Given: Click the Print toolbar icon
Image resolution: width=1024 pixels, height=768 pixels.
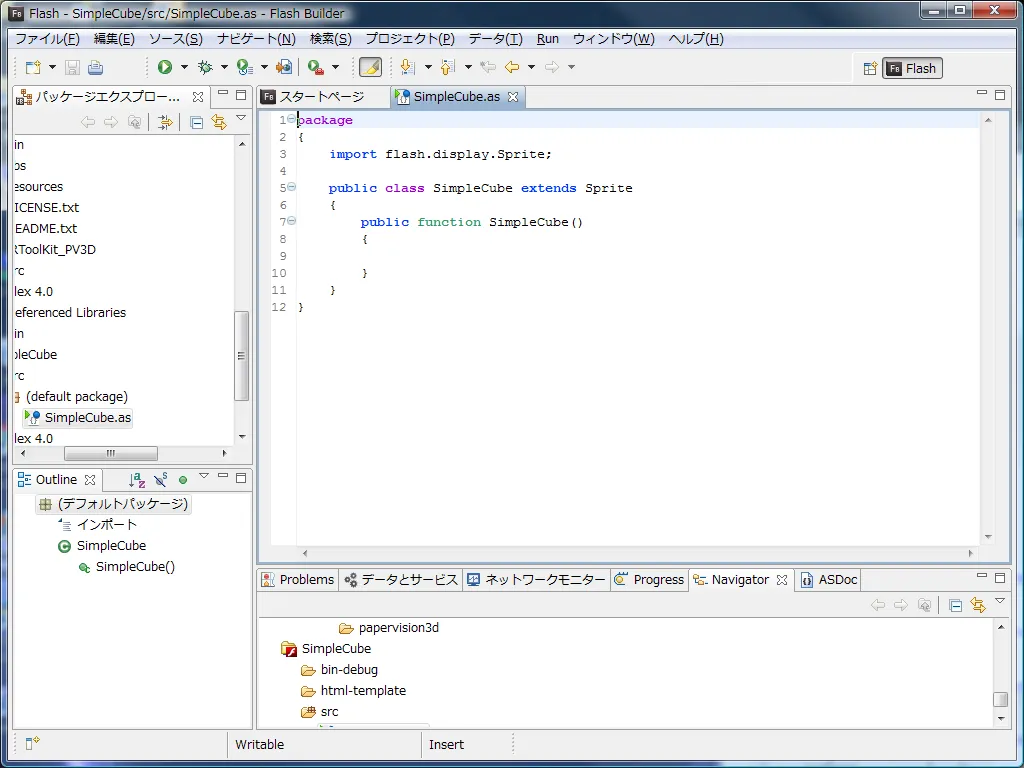Looking at the screenshot, I should coord(95,67).
